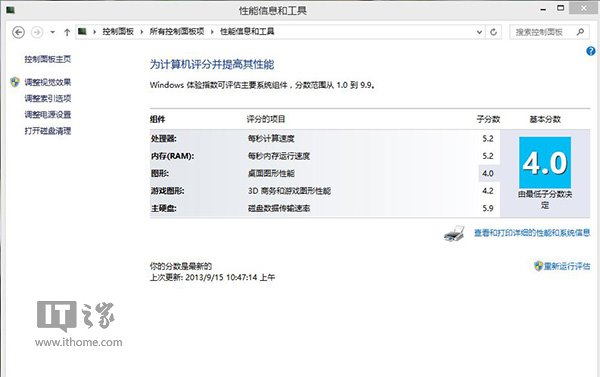
Task: Go up one folder level
Action: pyautogui.click(x=67, y=32)
